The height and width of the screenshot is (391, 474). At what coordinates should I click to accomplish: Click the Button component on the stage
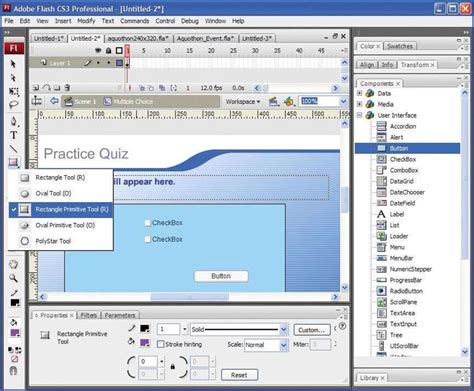pos(221,276)
